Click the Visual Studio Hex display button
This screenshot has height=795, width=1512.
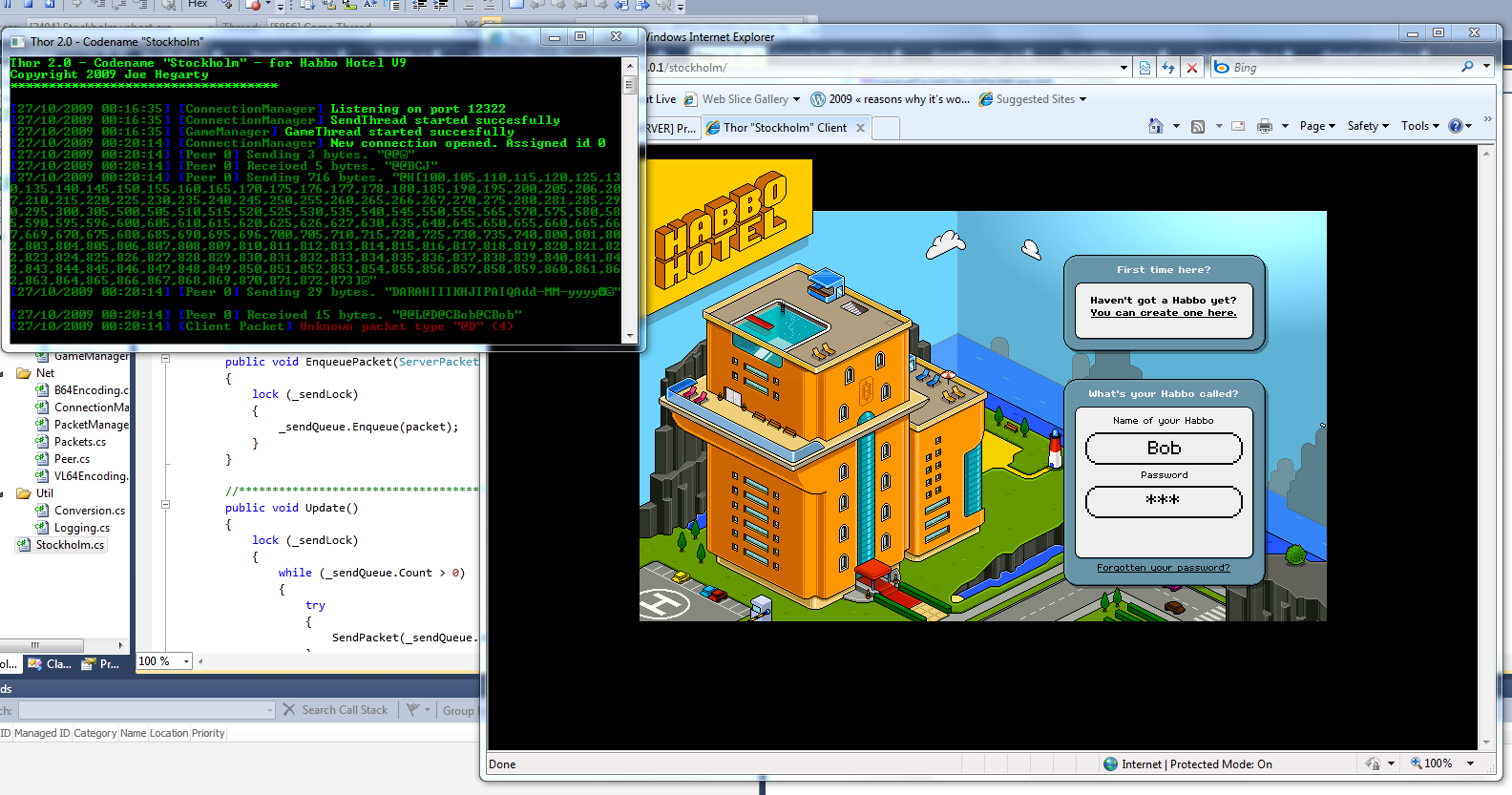[198, 4]
